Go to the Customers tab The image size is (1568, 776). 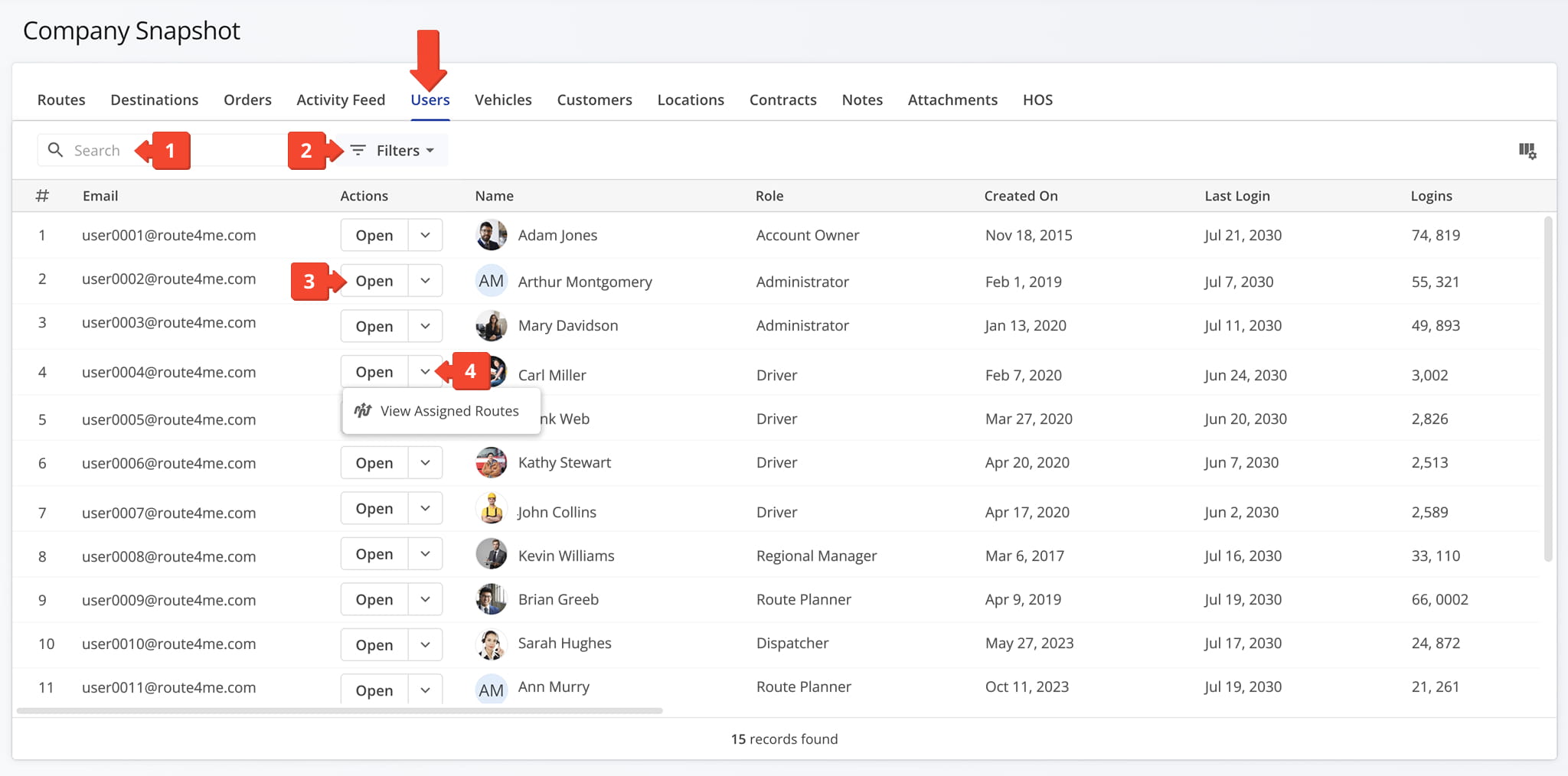click(x=595, y=99)
